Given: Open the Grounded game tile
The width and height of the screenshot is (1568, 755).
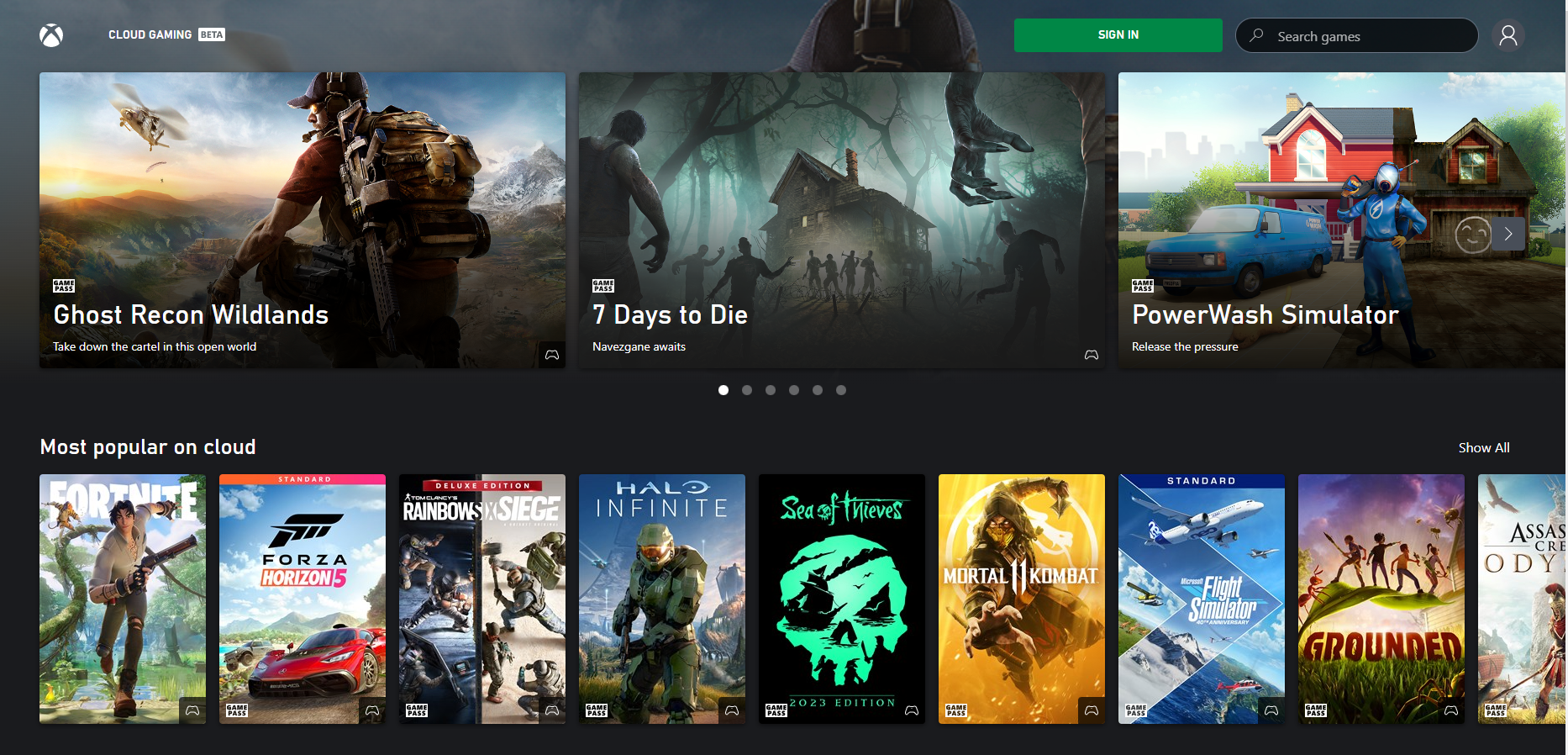Looking at the screenshot, I should [x=1381, y=599].
